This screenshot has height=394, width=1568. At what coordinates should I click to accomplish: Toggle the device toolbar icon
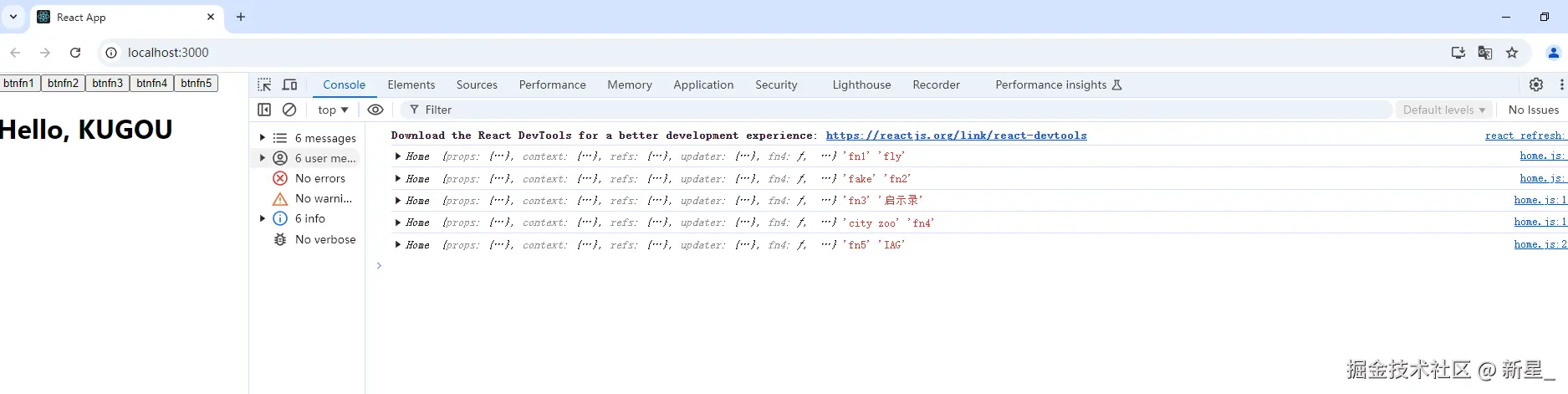pos(289,84)
